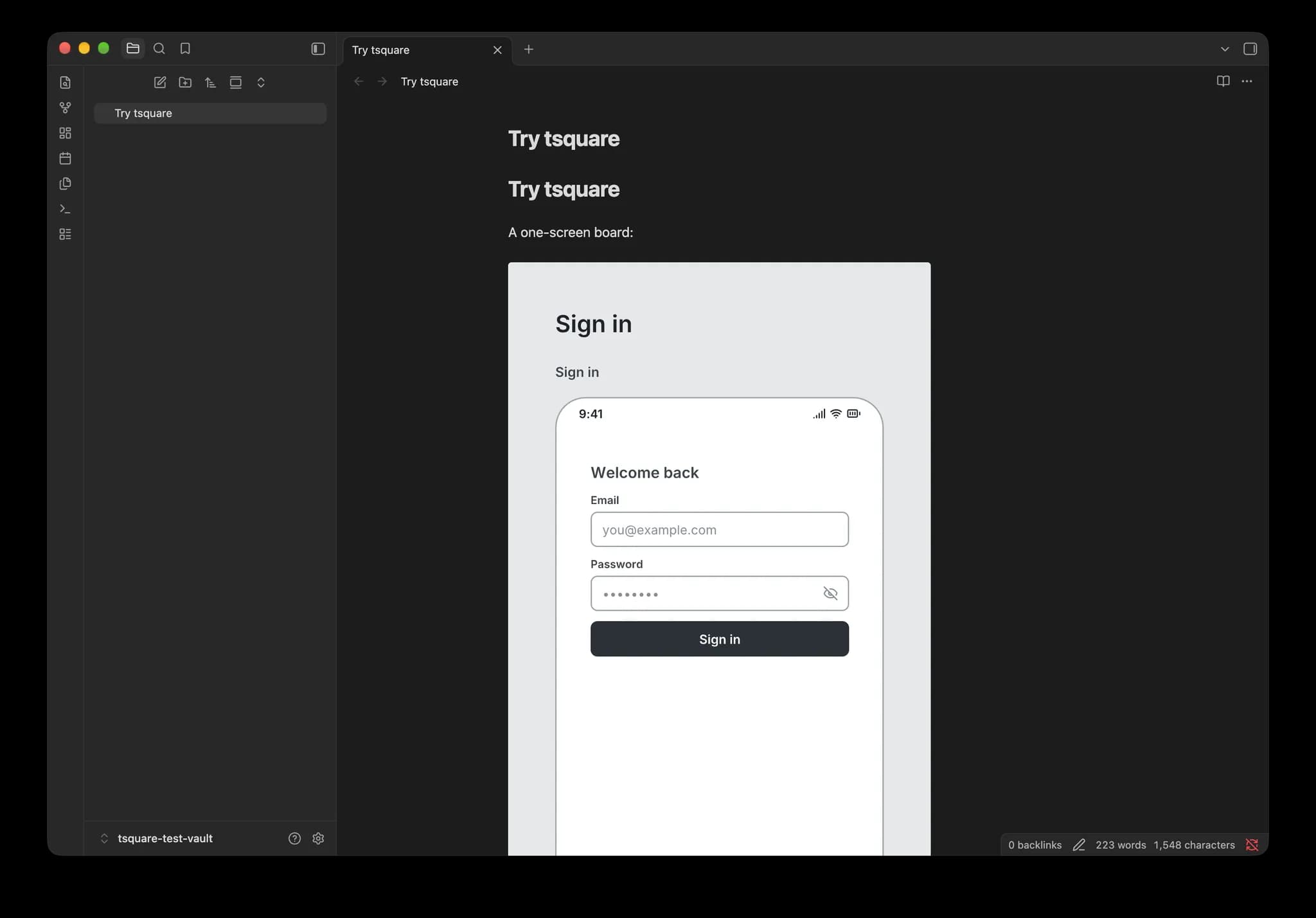Open the help question mark icon

coord(294,838)
